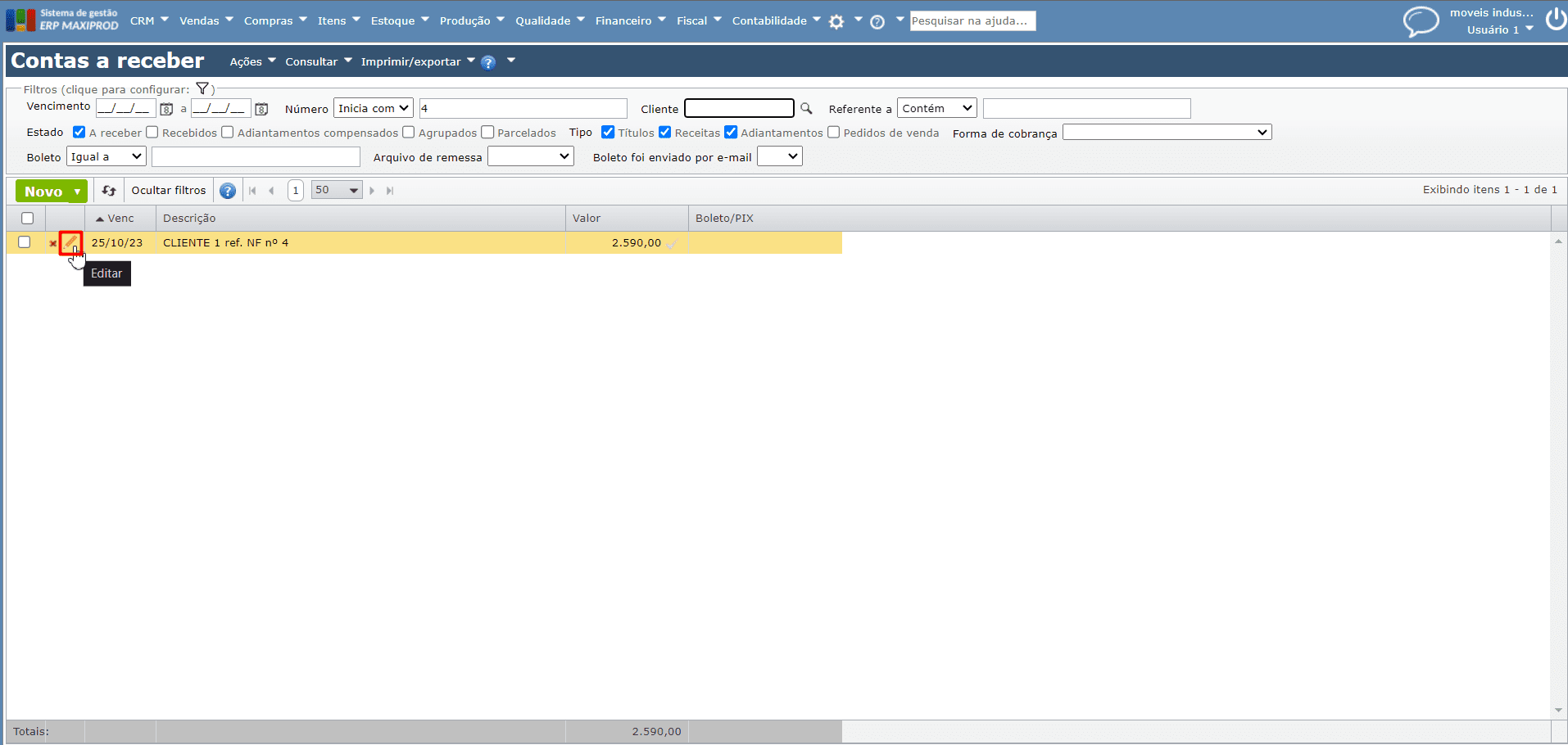Open calendar for Vencimento start date
The width and height of the screenshot is (1568, 745).
(166, 109)
